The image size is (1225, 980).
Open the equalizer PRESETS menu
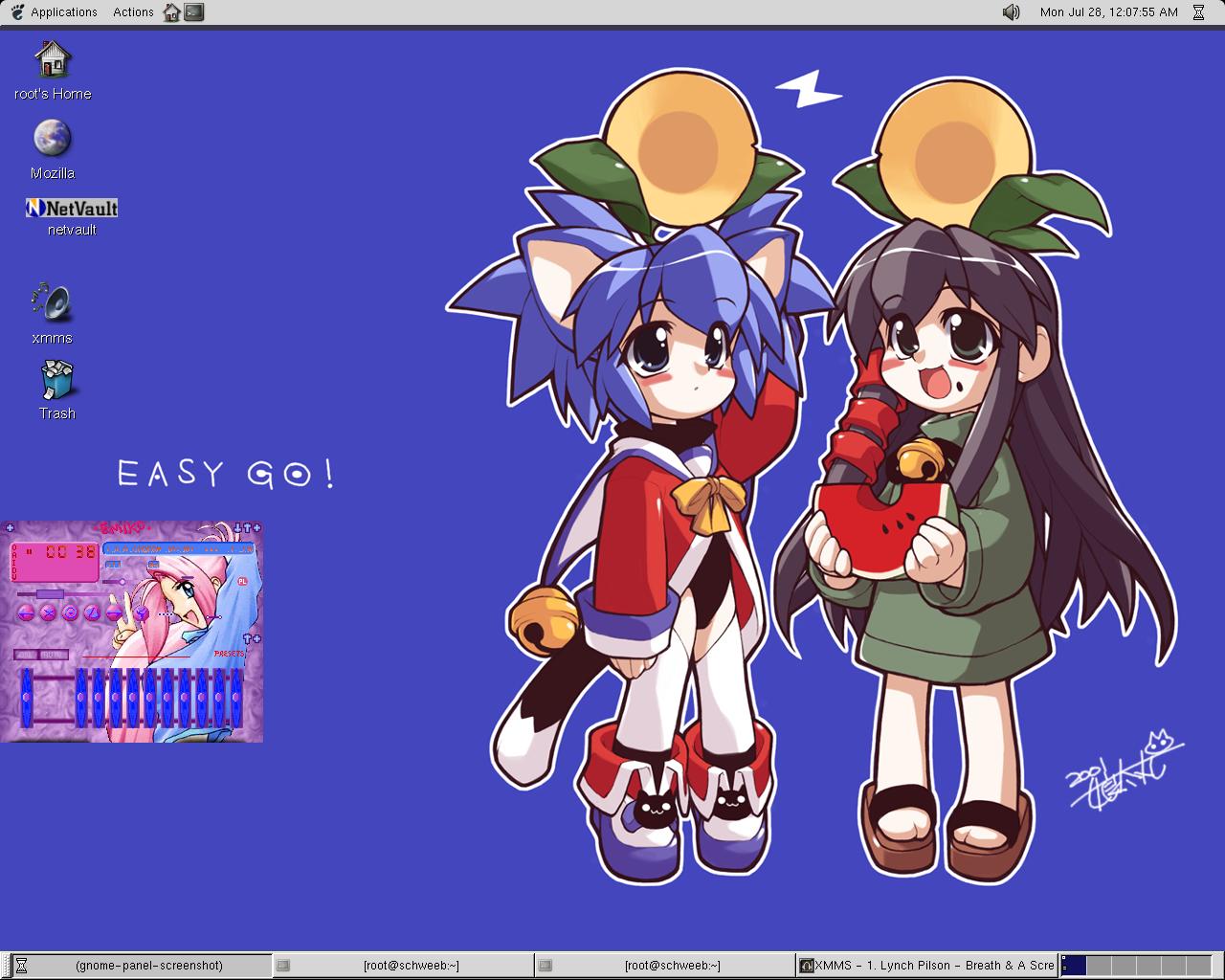230,654
